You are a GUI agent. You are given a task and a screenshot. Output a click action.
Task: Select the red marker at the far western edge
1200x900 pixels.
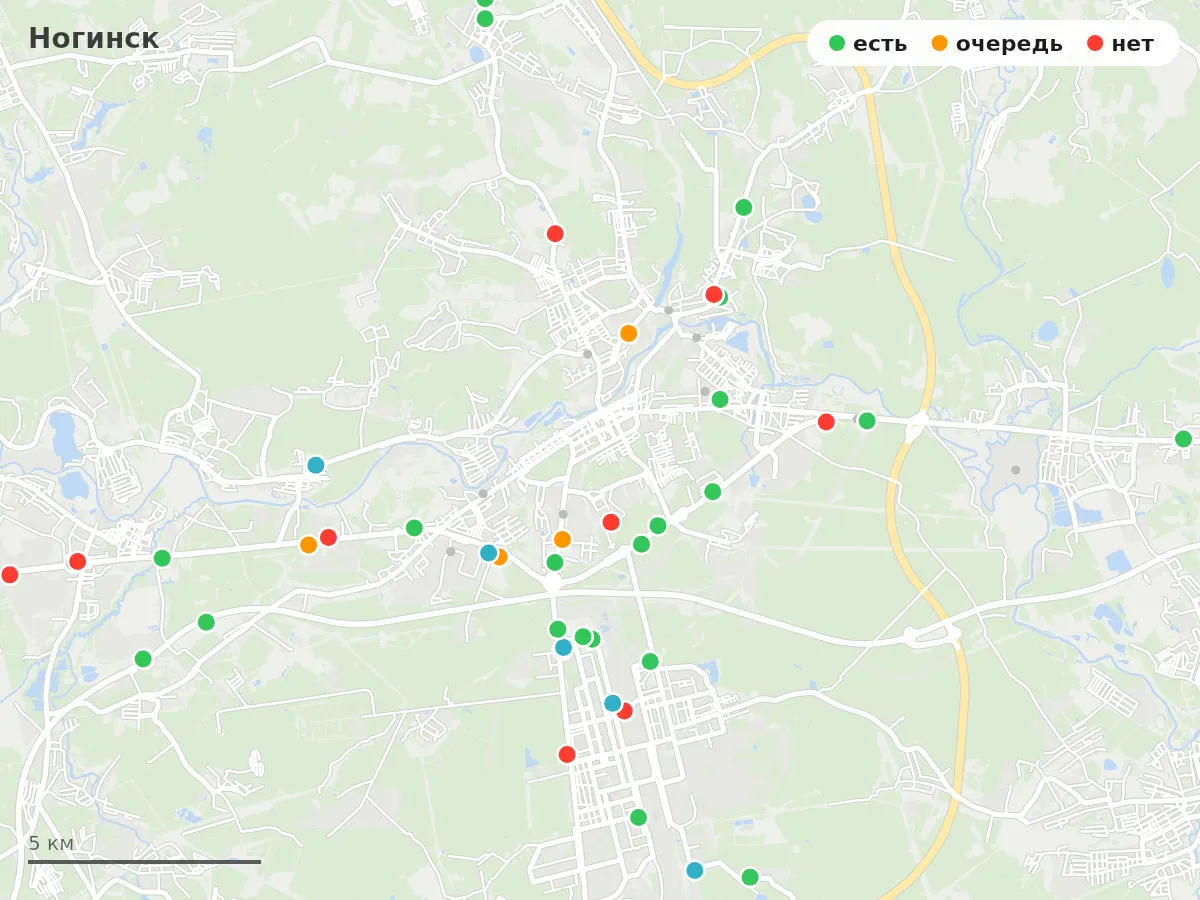pos(10,575)
